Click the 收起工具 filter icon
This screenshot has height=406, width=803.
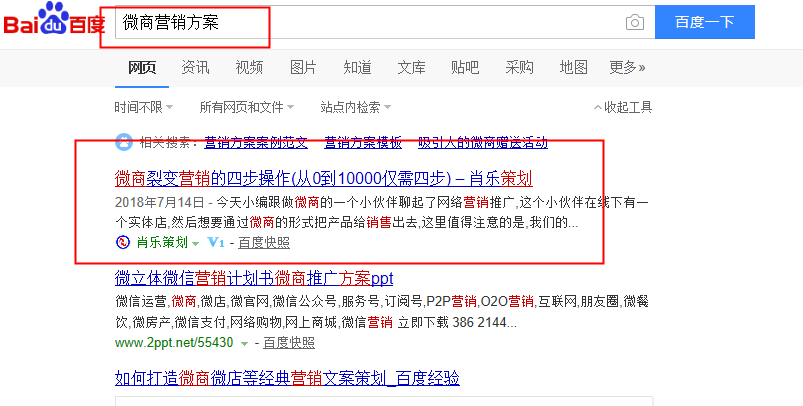[x=597, y=107]
